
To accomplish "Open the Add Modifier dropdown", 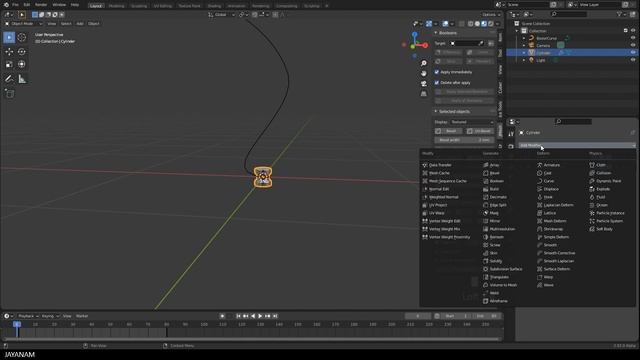I will tap(577, 145).
